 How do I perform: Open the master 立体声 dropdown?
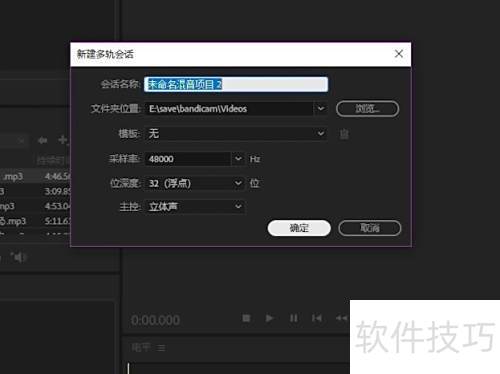pyautogui.click(x=195, y=207)
